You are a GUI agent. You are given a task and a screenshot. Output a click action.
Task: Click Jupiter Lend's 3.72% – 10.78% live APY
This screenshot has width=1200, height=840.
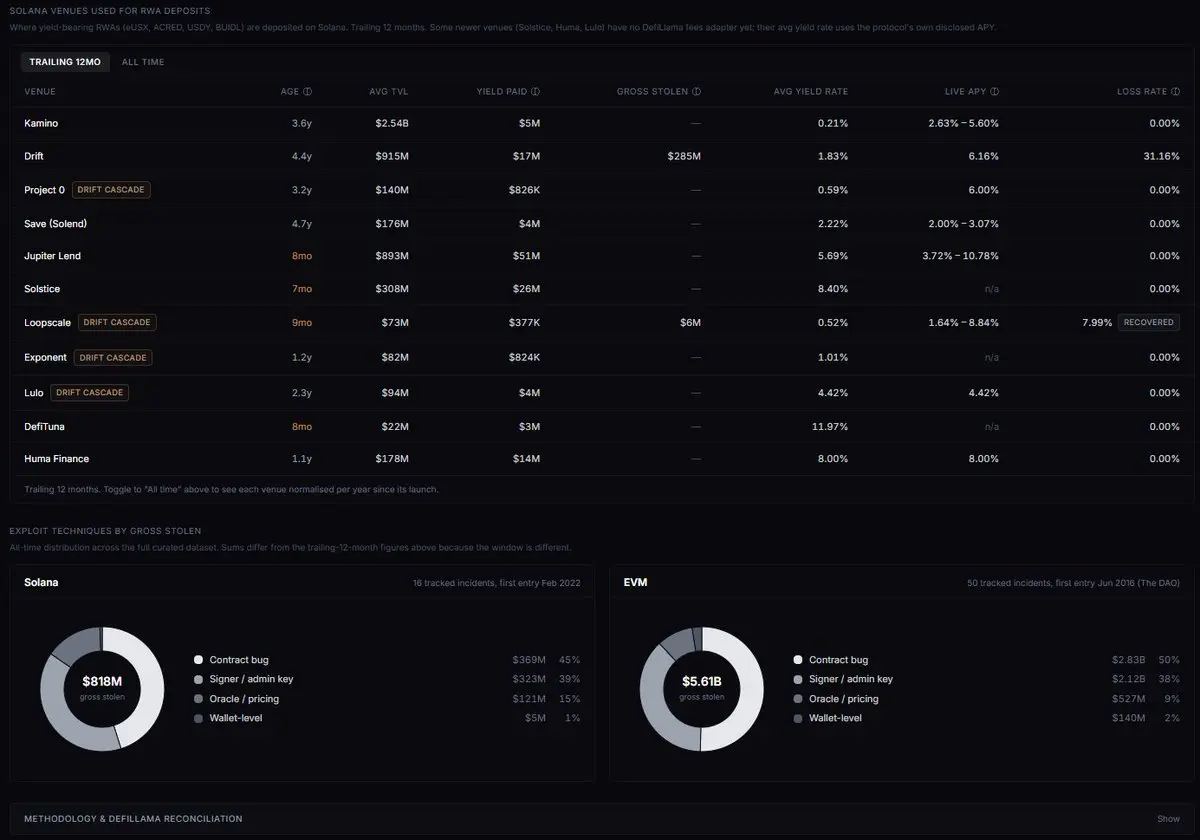[960, 256]
